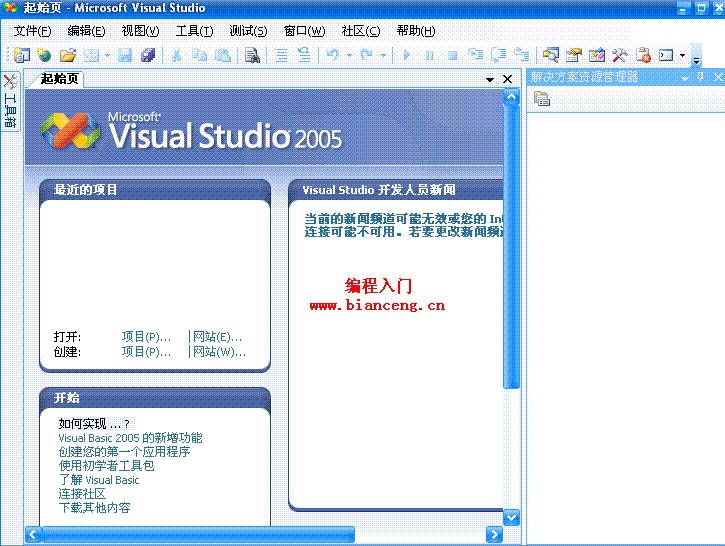Open the Redo history dropdown arrow
Screen dimensions: 725x546
coord(383,56)
